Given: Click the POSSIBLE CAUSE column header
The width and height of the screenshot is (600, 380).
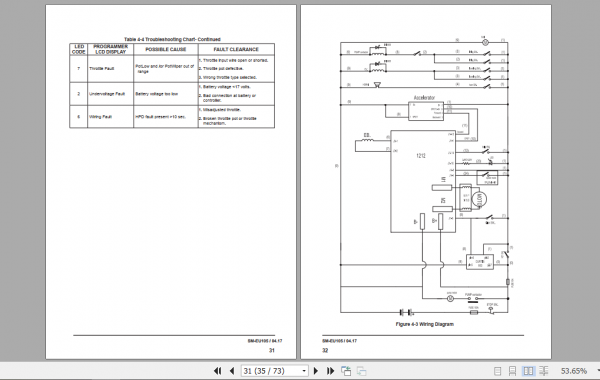Looking at the screenshot, I should (x=166, y=49).
